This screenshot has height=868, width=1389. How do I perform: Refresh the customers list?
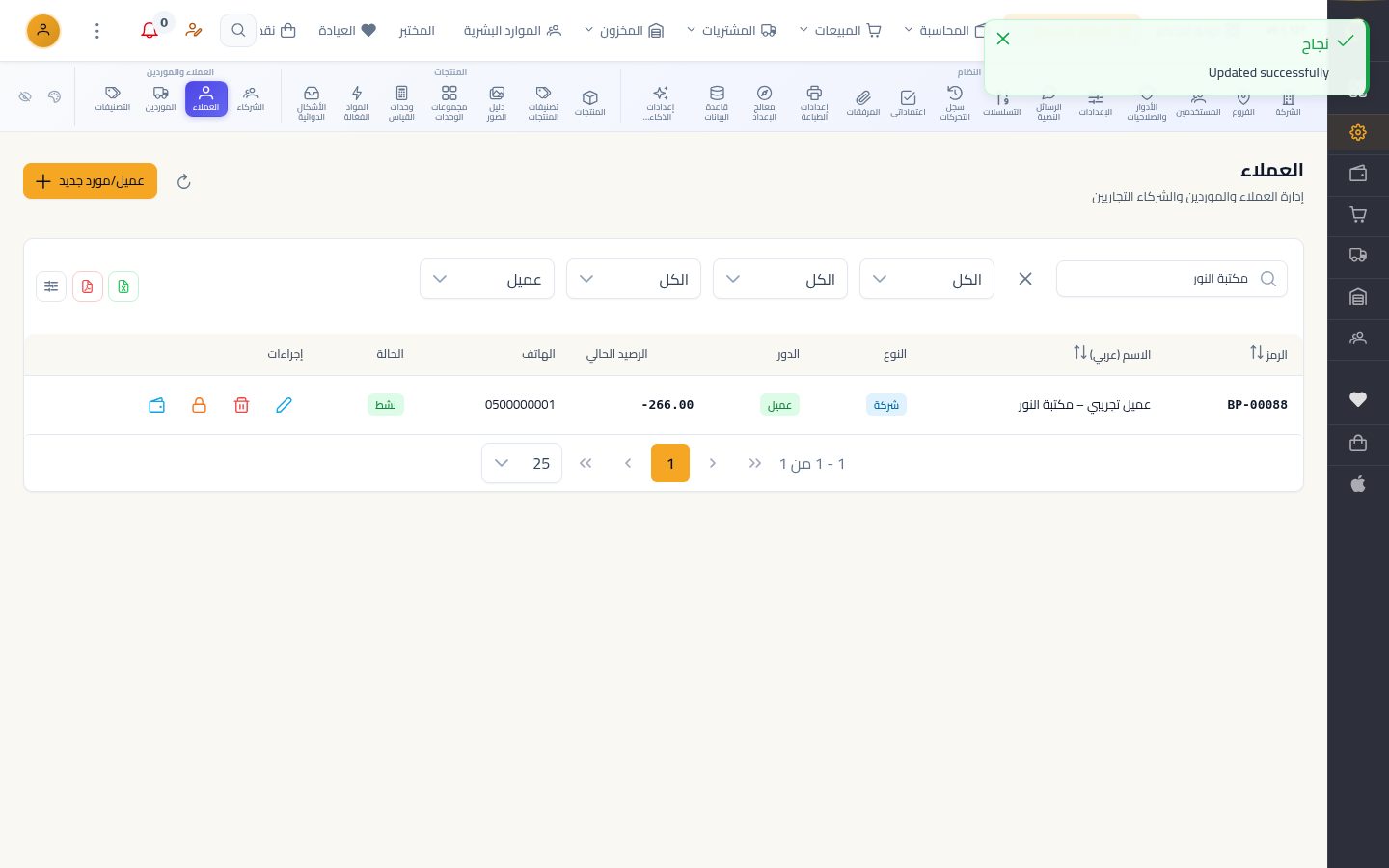coord(184,181)
